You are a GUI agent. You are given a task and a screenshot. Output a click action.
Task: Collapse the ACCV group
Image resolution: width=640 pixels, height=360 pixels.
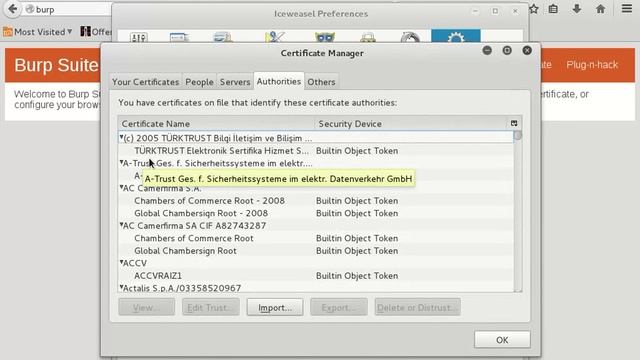[x=121, y=262]
